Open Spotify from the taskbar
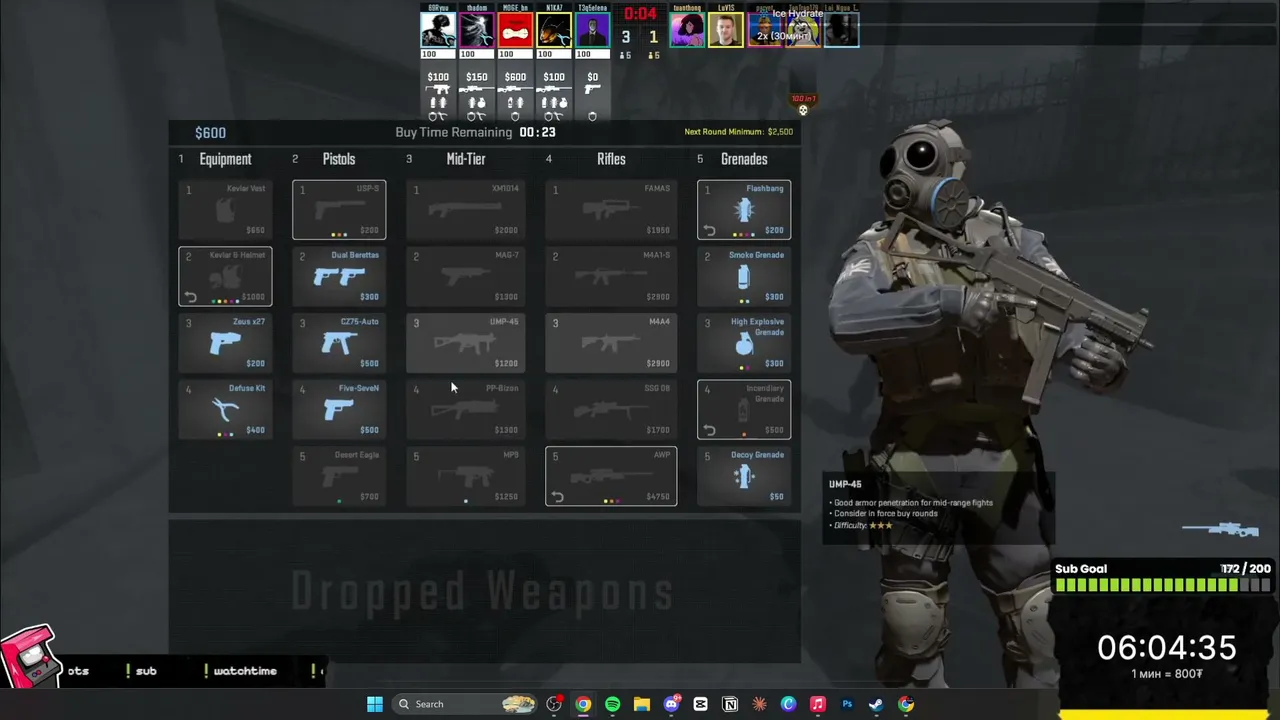 point(612,704)
